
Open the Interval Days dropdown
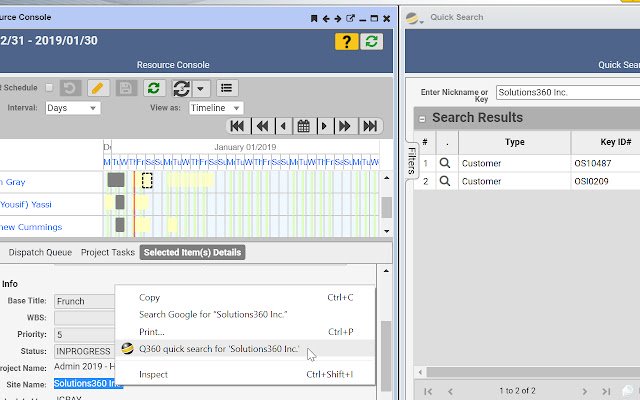pyautogui.click(x=73, y=108)
